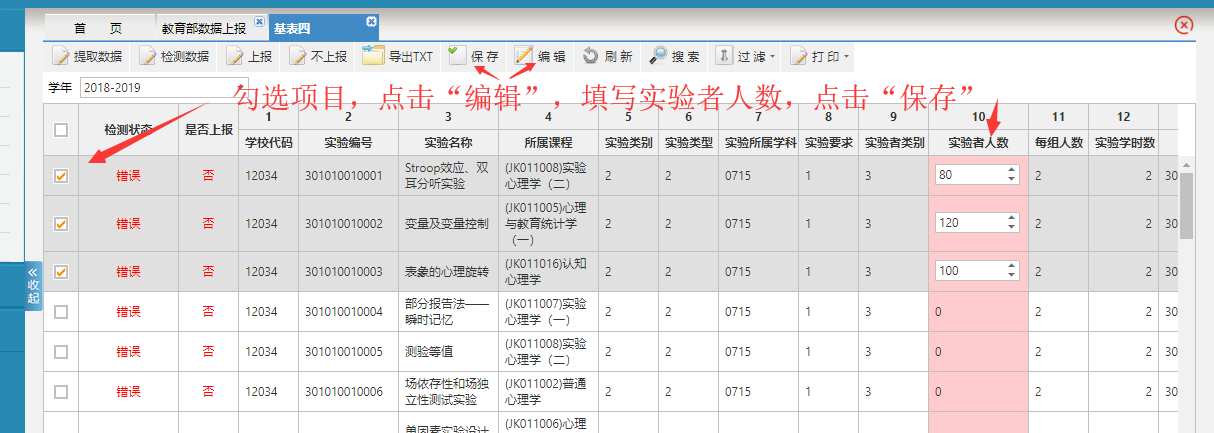
Task: Collapse the sidebar with 收起 button
Action: click(33, 285)
